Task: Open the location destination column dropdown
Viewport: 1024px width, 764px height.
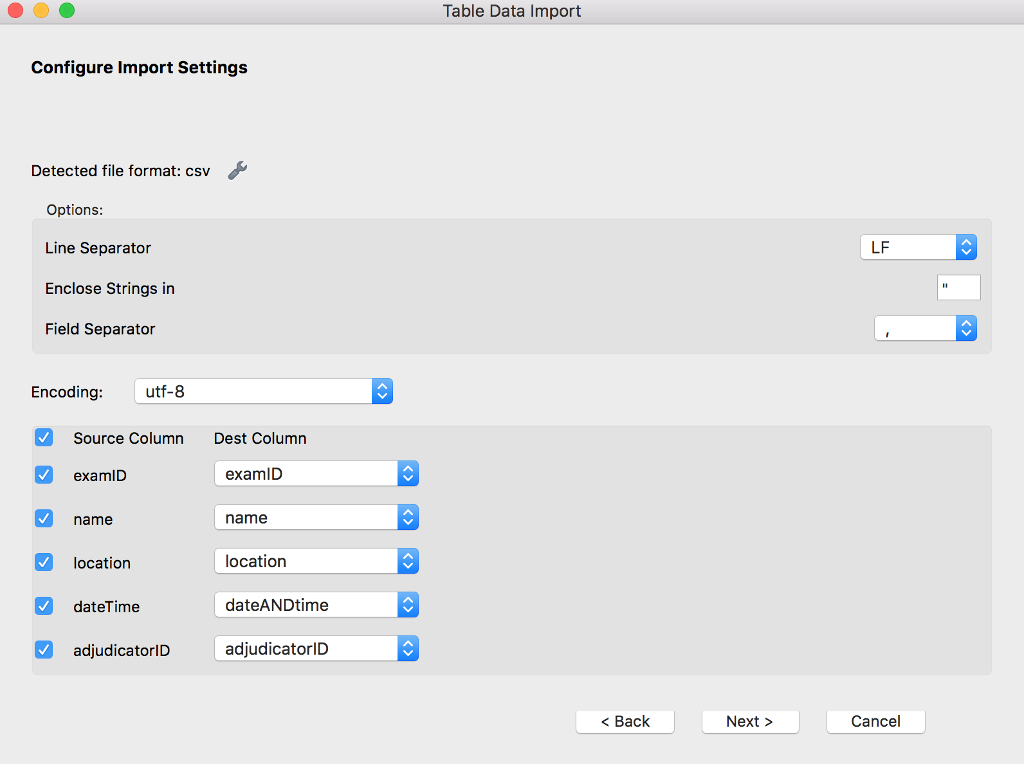Action: 316,562
